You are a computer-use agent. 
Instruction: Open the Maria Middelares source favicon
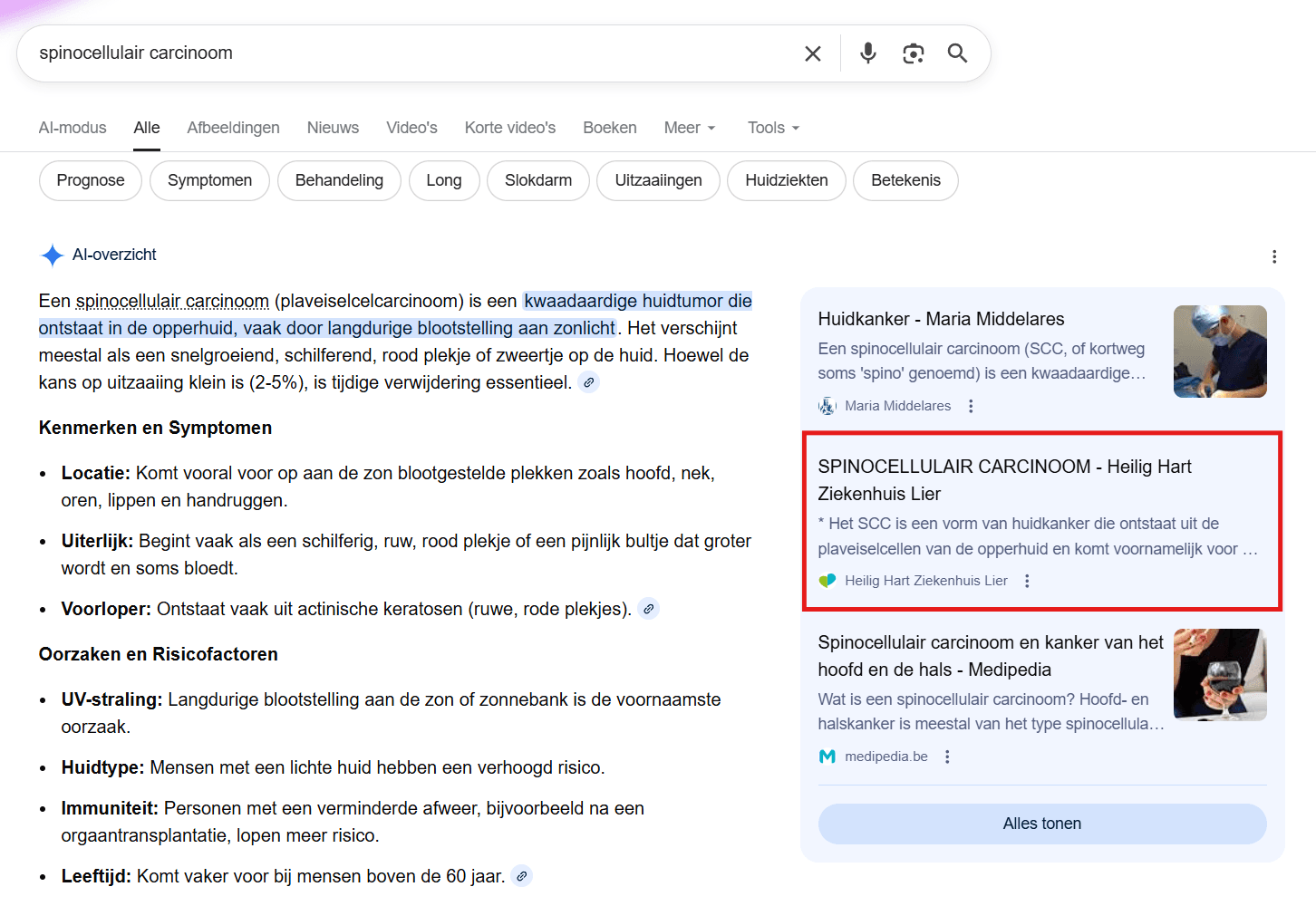click(x=826, y=406)
